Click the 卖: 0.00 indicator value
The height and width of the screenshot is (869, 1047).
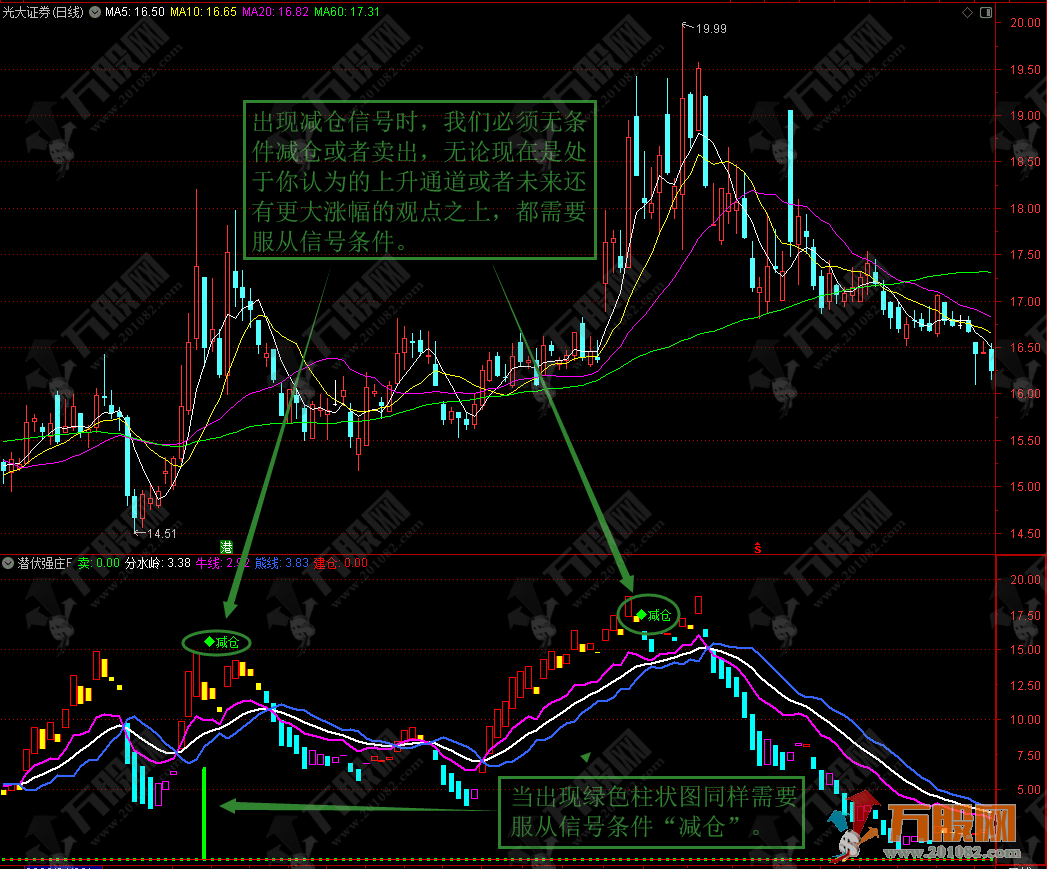pos(98,563)
